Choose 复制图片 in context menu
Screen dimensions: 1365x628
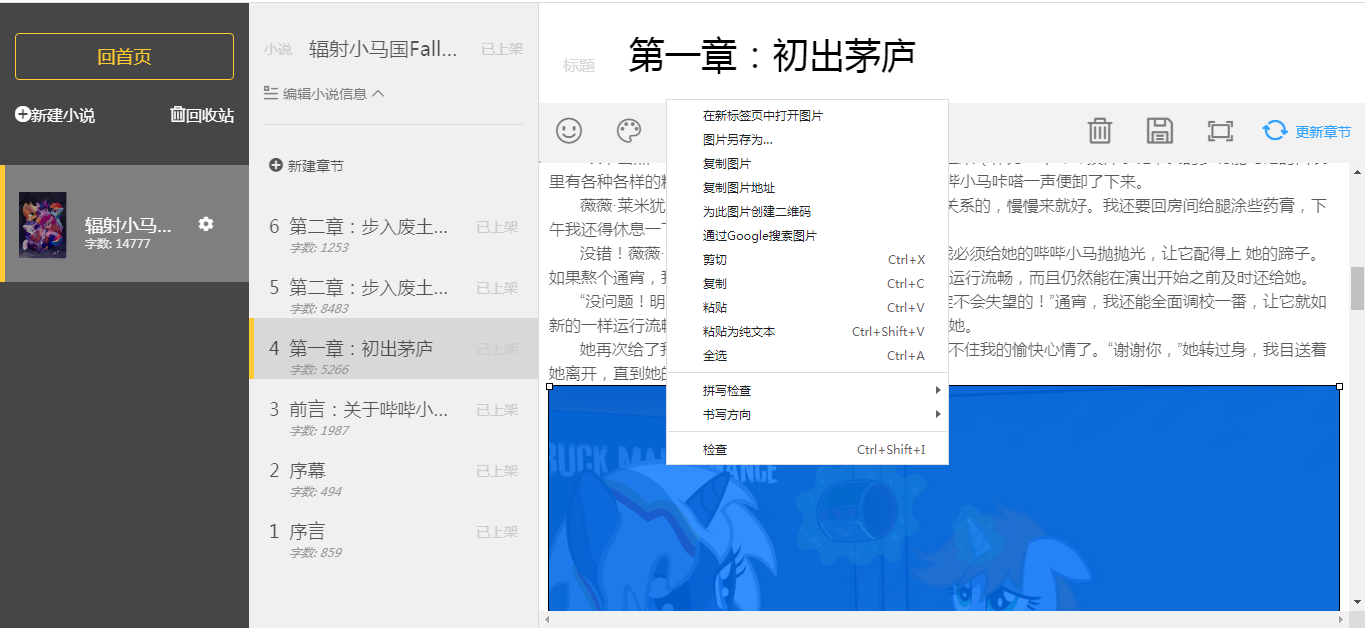tap(807, 164)
